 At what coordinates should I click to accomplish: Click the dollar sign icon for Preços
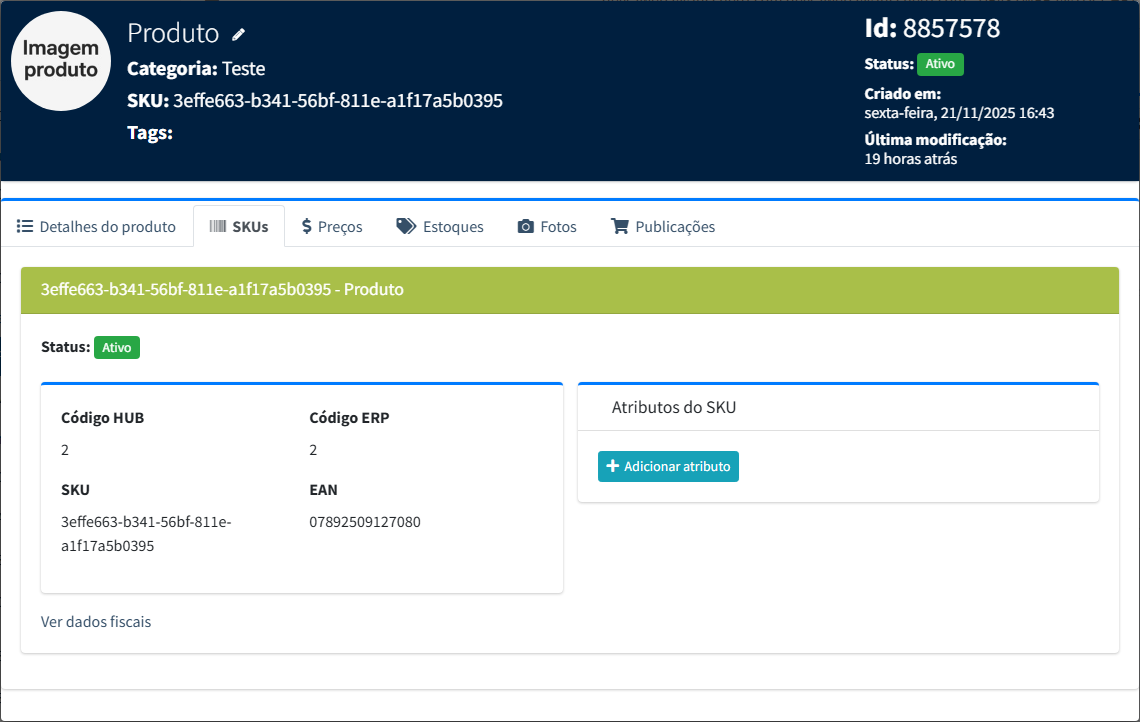point(307,226)
